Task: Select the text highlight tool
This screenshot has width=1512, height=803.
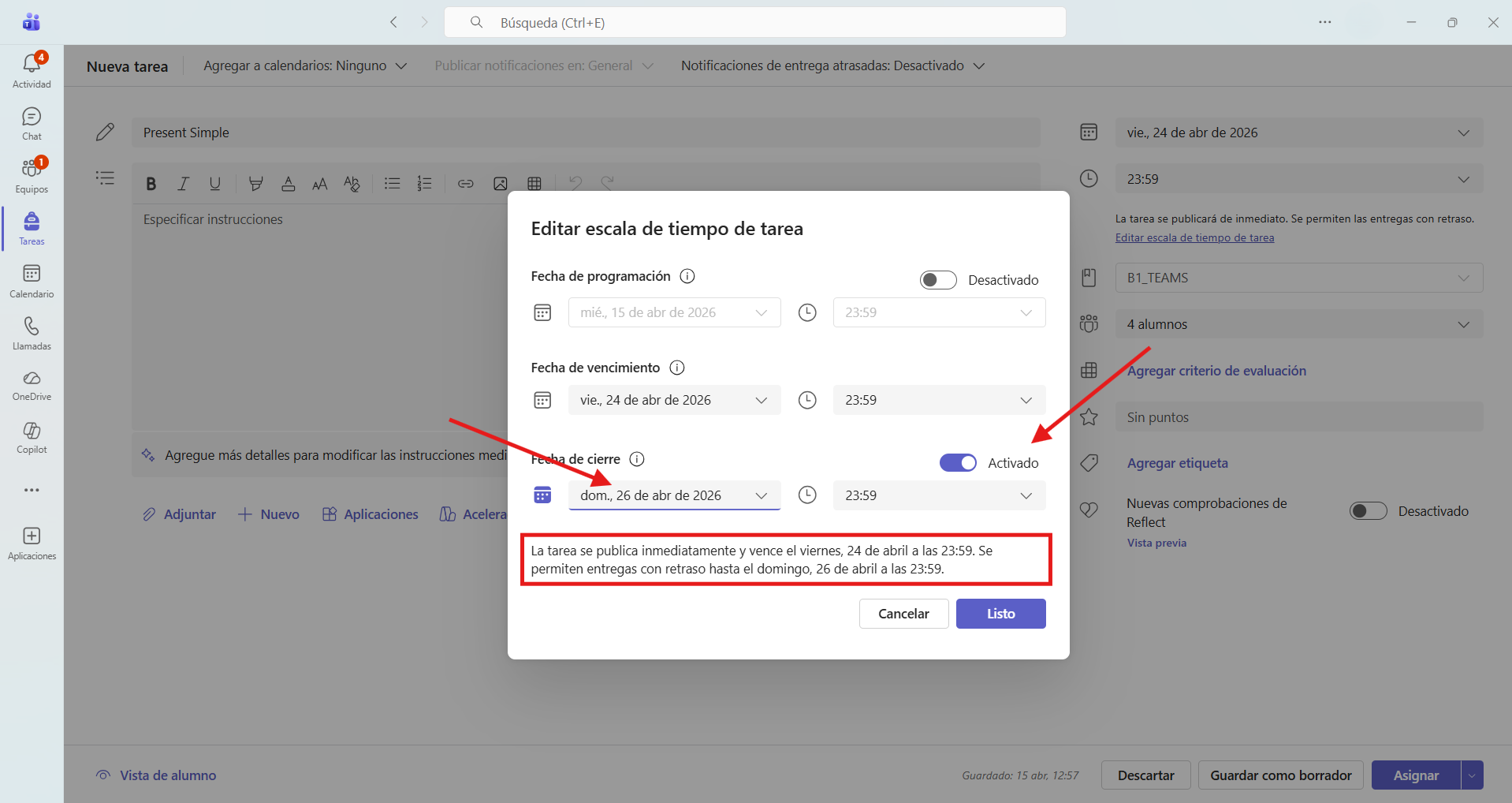Action: point(255,184)
